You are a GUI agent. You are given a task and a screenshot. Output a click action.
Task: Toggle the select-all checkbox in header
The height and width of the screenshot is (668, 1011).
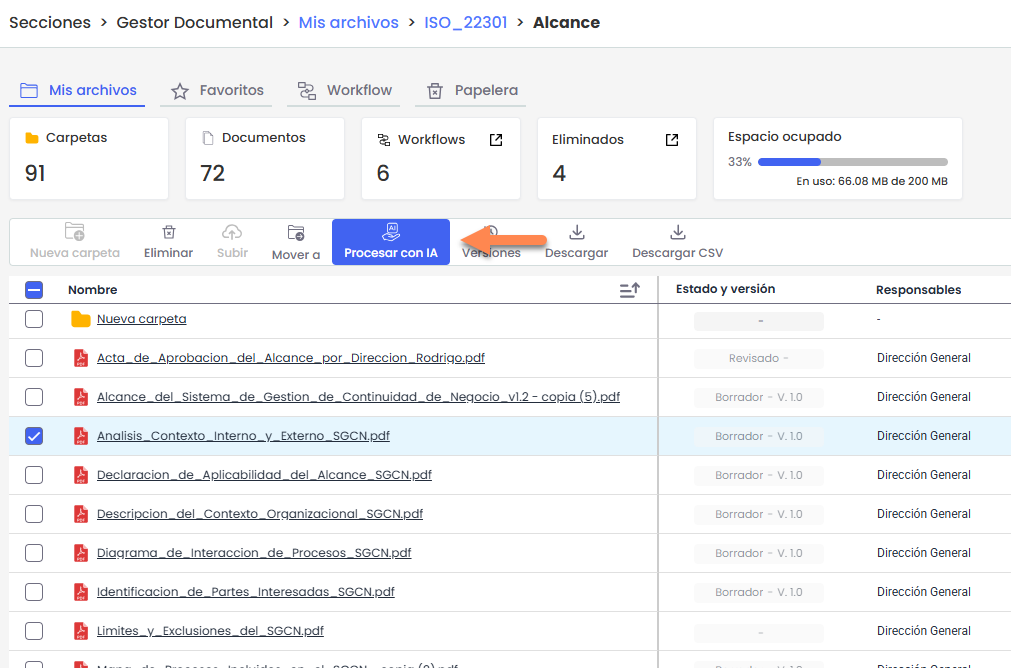tap(34, 290)
